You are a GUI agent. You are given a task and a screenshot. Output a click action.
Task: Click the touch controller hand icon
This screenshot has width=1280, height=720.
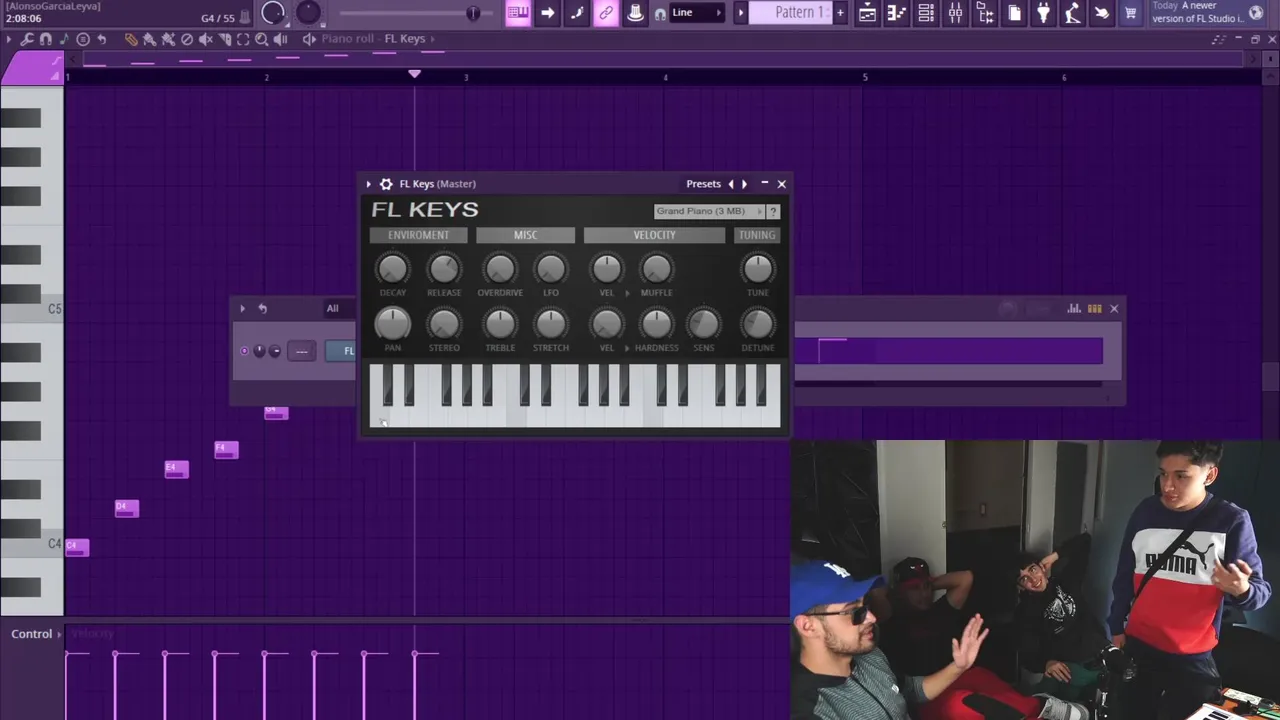pyautogui.click(x=1101, y=13)
